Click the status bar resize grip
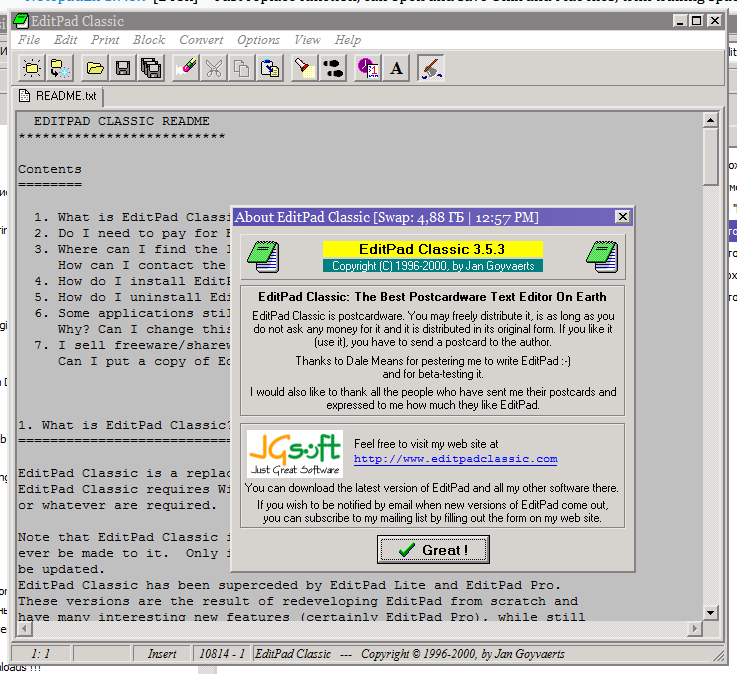This screenshot has height=674, width=737. 718,654
